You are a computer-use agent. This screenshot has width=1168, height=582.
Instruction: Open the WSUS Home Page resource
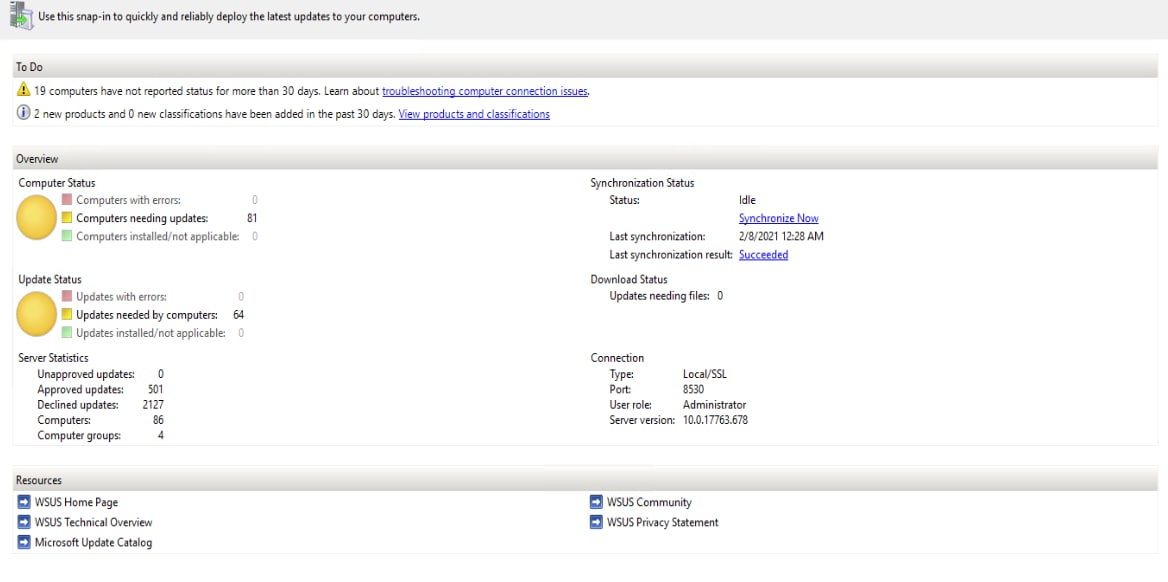point(76,502)
